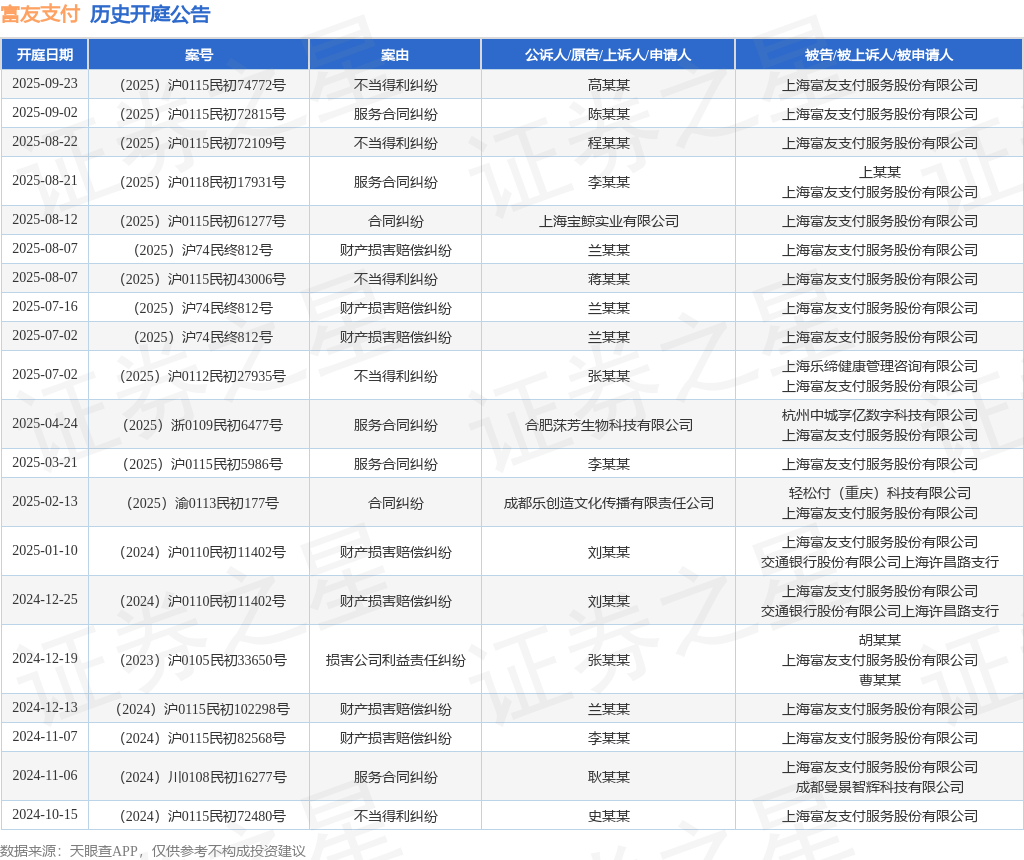1024x860 pixels.
Task: Click the 被告/被上诉人/被申请人 column header
Action: pyautogui.click(x=879, y=55)
